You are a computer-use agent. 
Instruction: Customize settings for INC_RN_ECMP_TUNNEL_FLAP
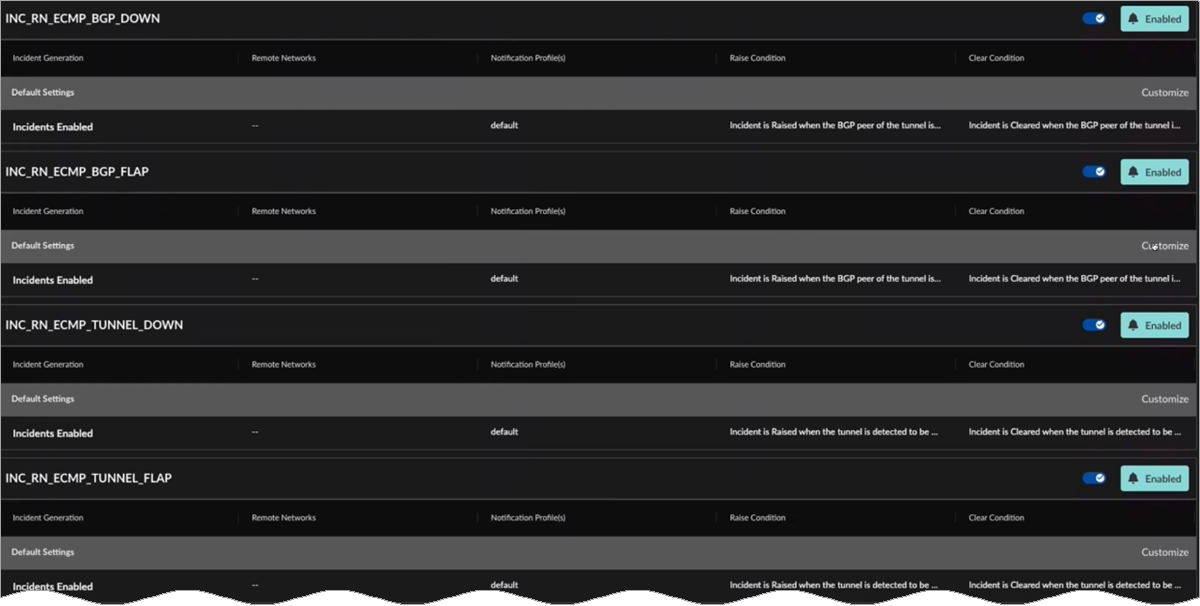pyautogui.click(x=1165, y=552)
